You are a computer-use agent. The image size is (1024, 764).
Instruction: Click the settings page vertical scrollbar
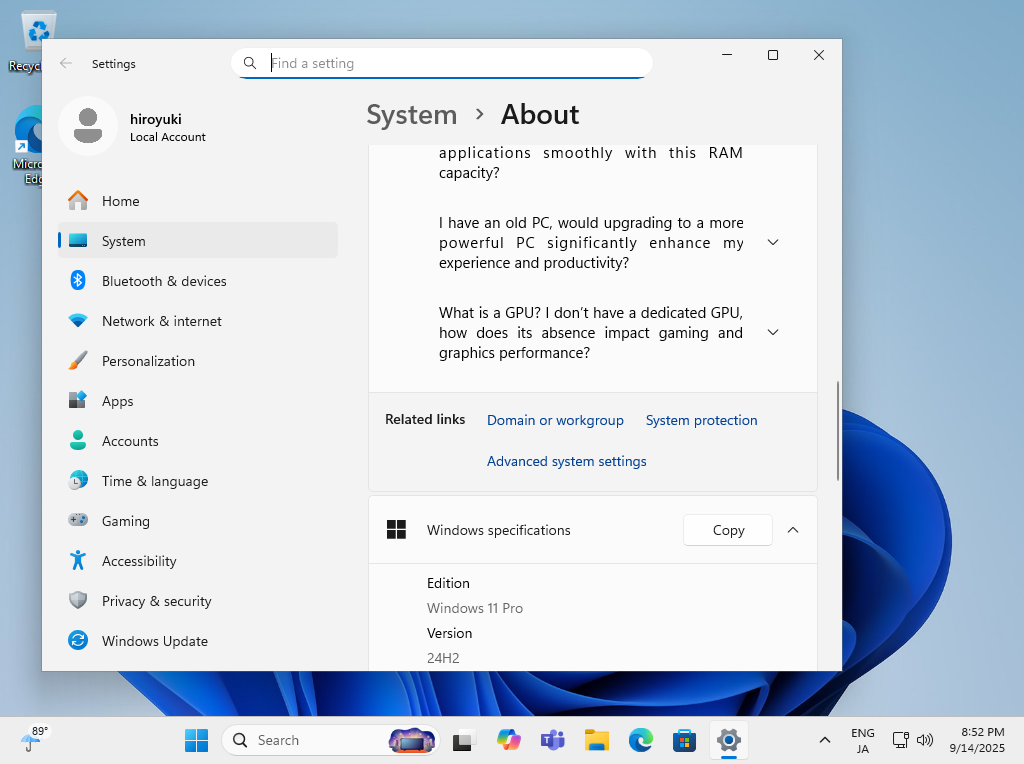[x=837, y=432]
